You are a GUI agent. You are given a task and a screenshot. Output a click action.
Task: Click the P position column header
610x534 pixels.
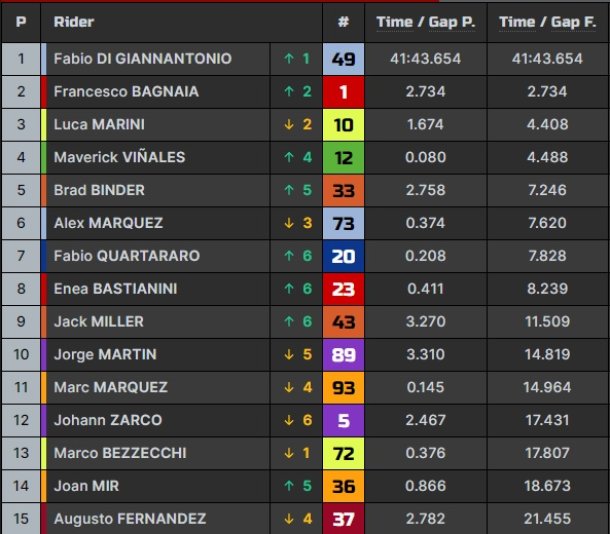click(21, 22)
